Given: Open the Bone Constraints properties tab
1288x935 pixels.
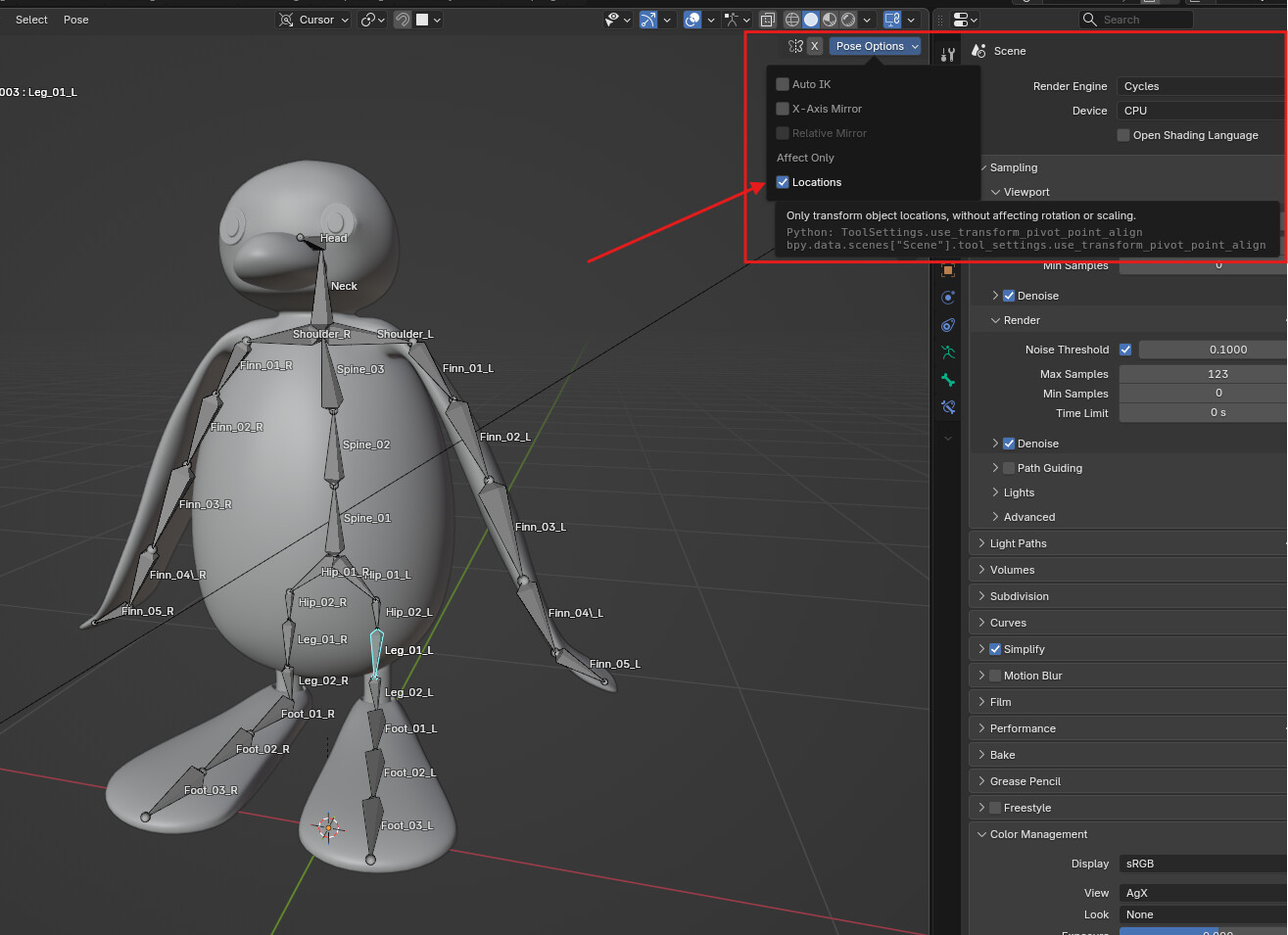Looking at the screenshot, I should 947,407.
